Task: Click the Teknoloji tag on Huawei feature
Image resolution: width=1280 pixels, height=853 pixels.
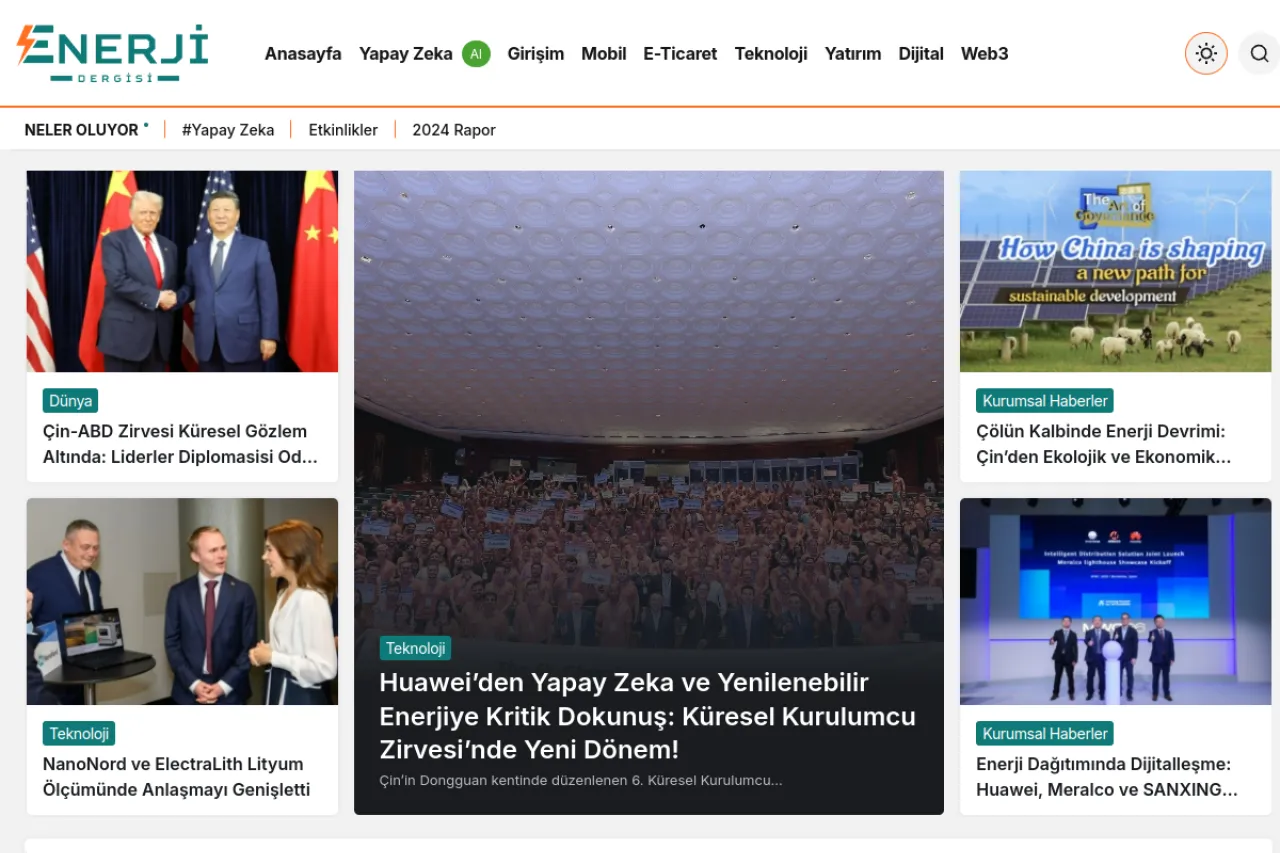Action: 415,648
